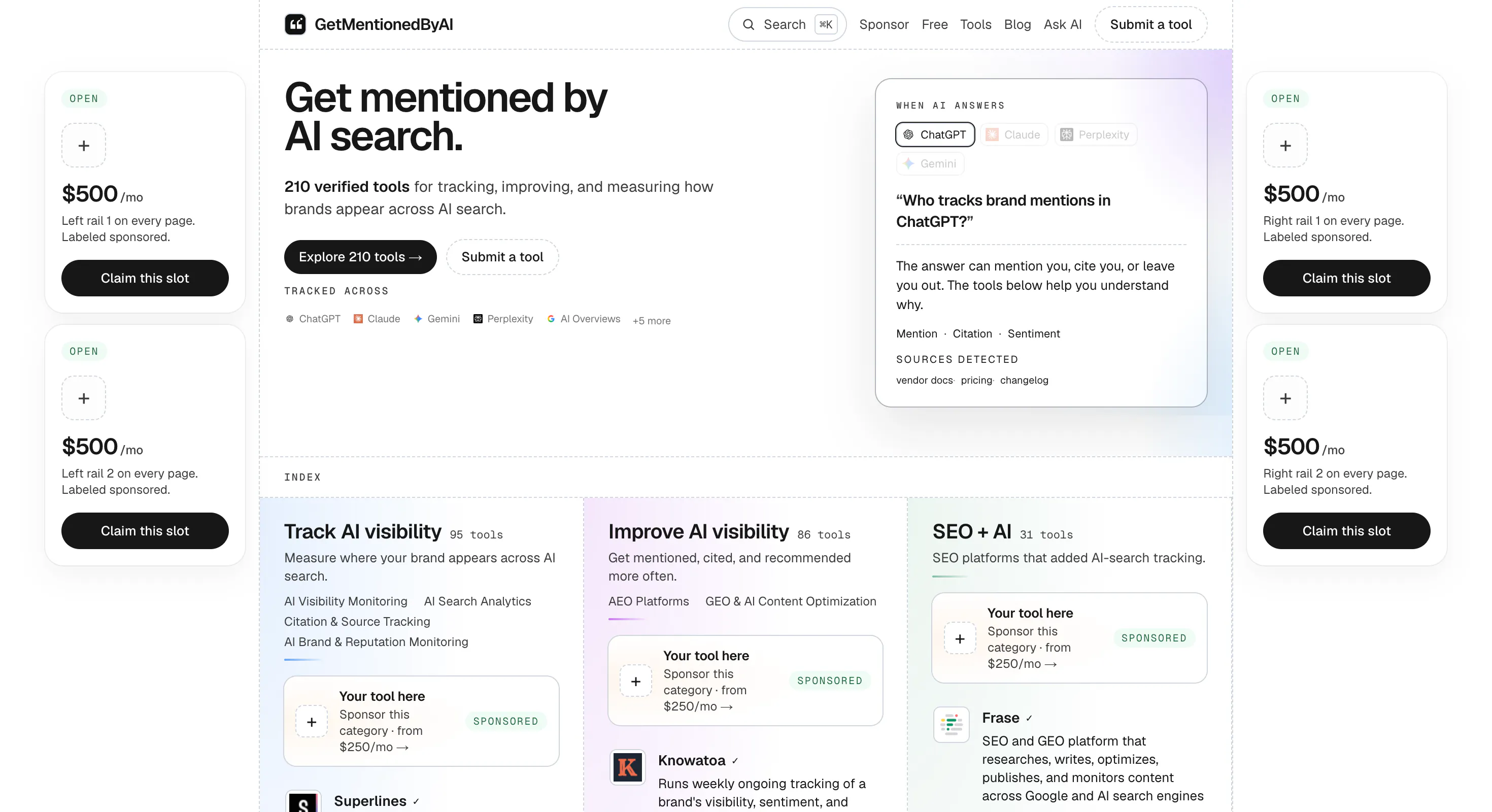The image size is (1492, 812).
Task: Click the 'vendor docs' source label
Action: point(924,380)
